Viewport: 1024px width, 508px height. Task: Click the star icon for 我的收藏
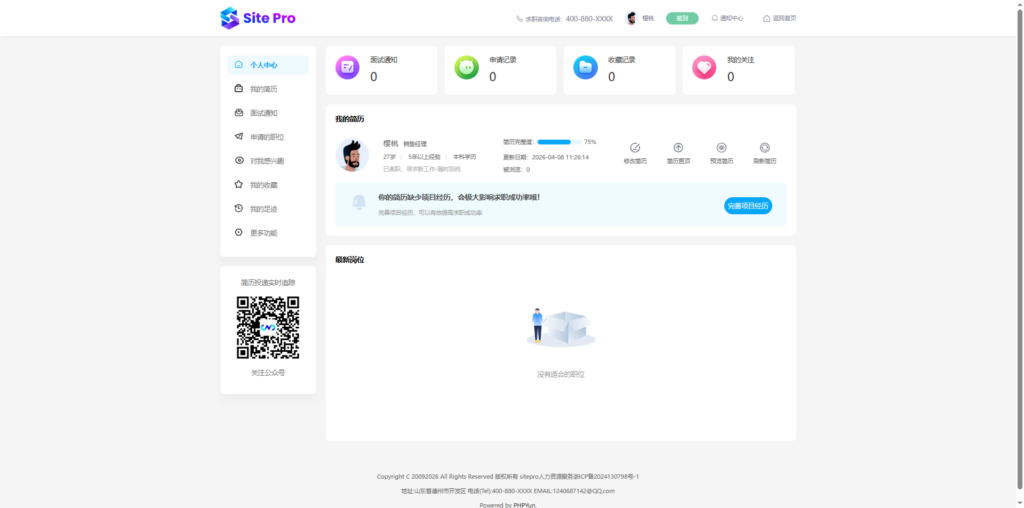(x=238, y=185)
